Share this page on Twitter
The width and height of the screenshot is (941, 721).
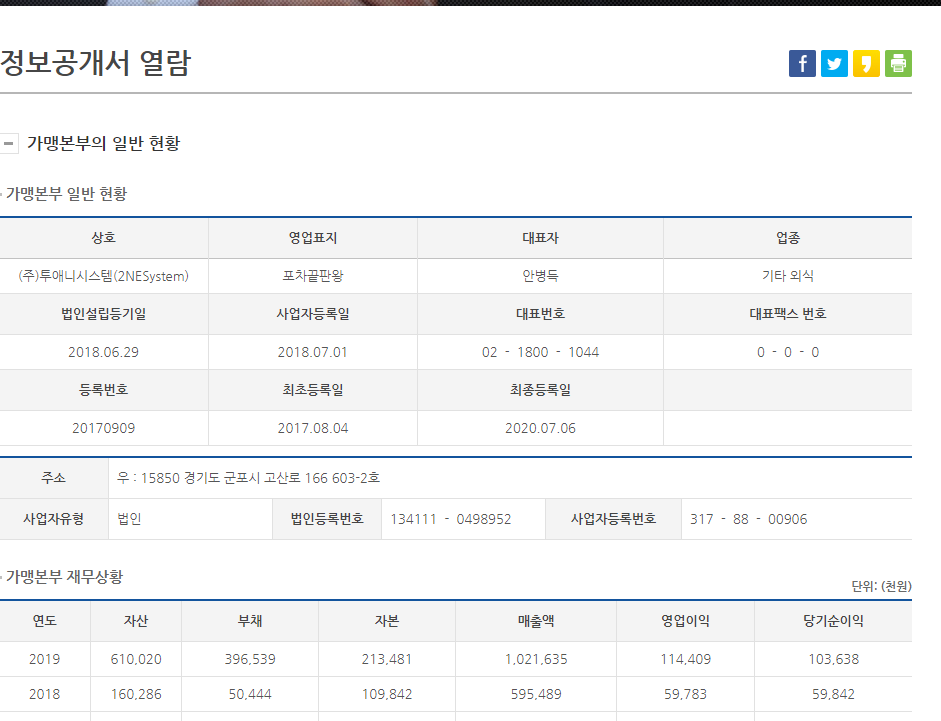pos(834,63)
